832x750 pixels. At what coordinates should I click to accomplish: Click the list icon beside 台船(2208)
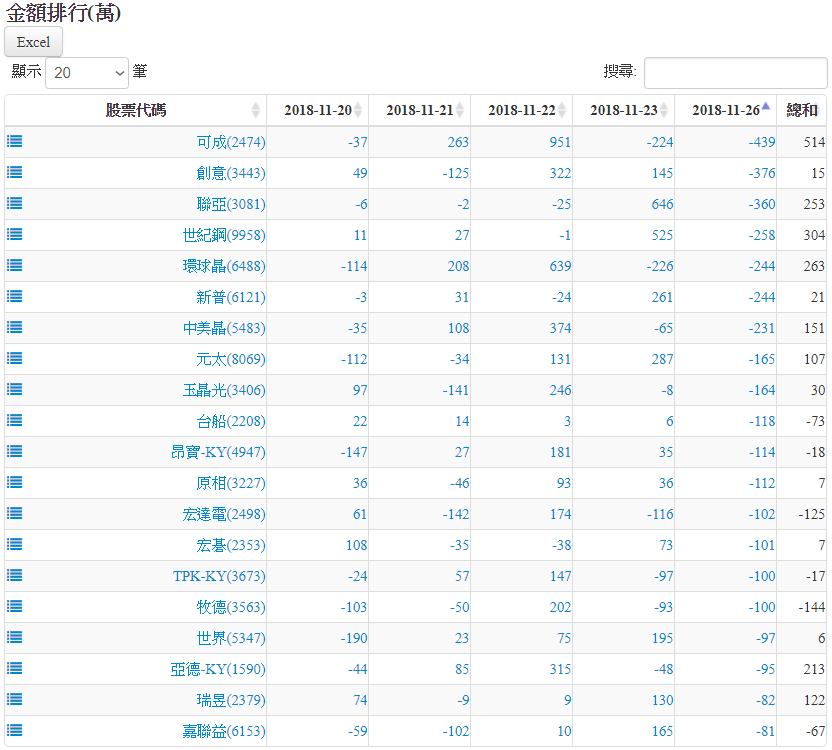pyautogui.click(x=15, y=420)
